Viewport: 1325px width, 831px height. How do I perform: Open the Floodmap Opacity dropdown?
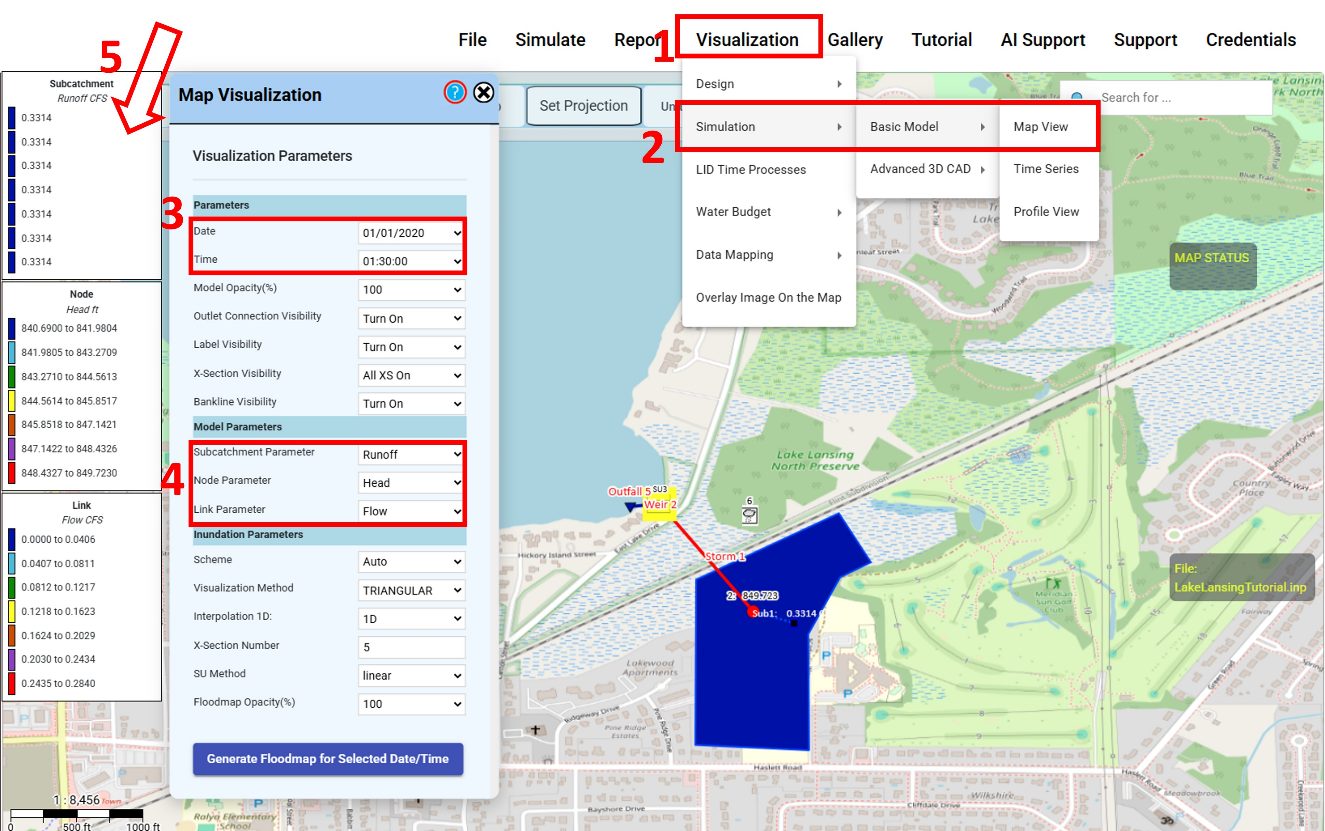pyautogui.click(x=412, y=704)
